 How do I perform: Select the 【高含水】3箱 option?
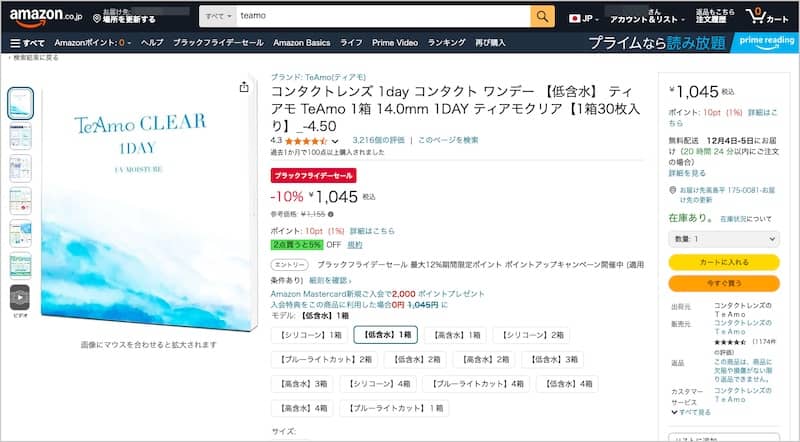(302, 384)
